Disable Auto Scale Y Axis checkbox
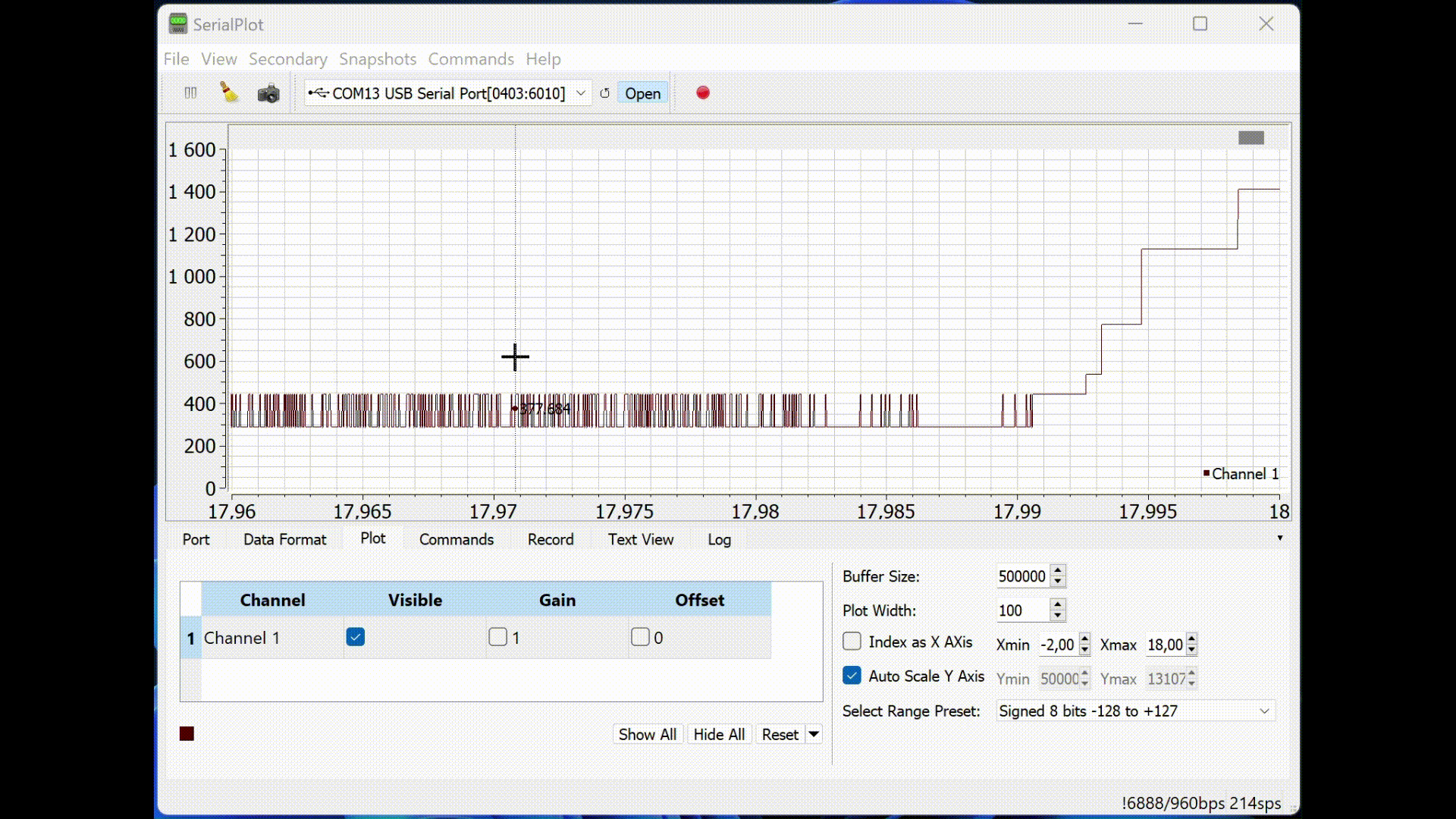1456x819 pixels. pyautogui.click(x=852, y=676)
